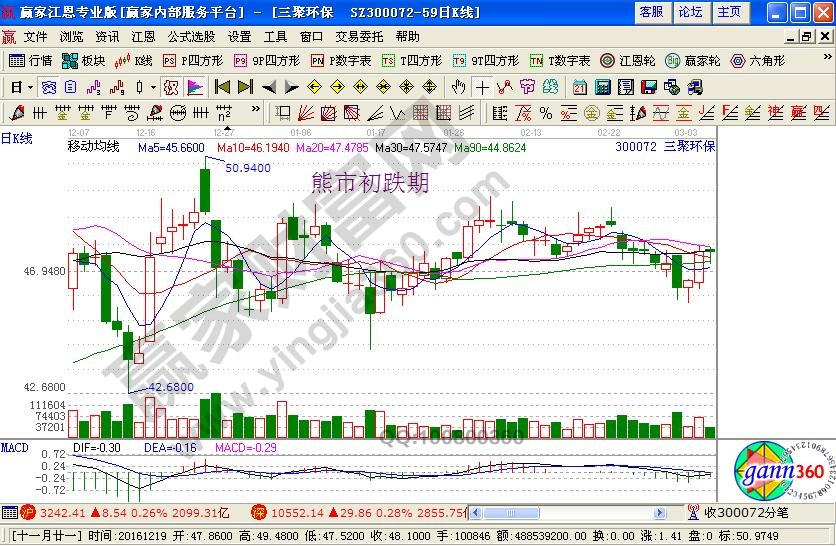Click the calculator icon in toolbar
Image resolution: width=836 pixels, height=546 pixels.
[602, 87]
